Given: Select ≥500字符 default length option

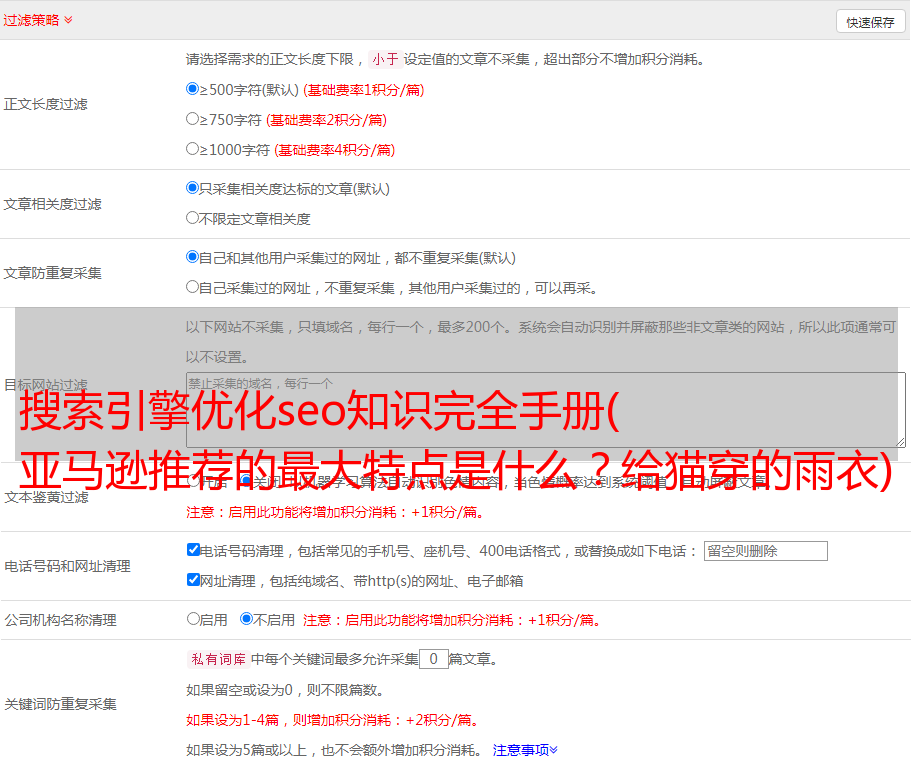Looking at the screenshot, I should coord(193,89).
